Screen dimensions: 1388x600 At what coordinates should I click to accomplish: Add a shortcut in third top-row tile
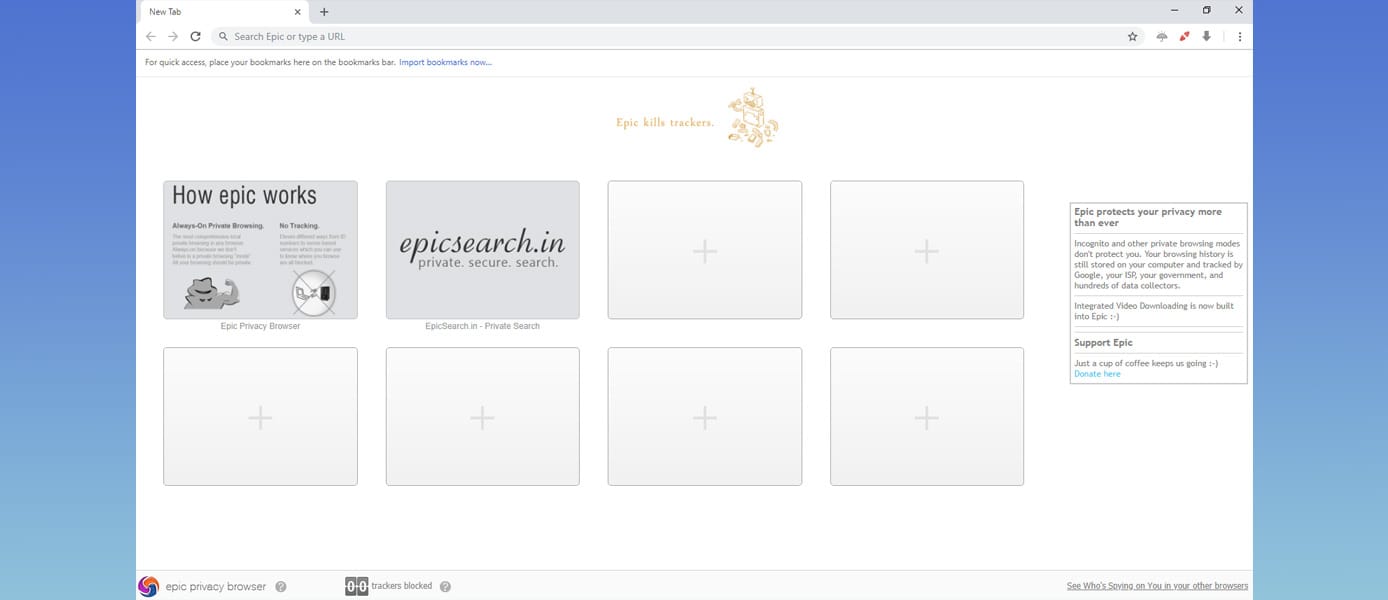click(705, 250)
